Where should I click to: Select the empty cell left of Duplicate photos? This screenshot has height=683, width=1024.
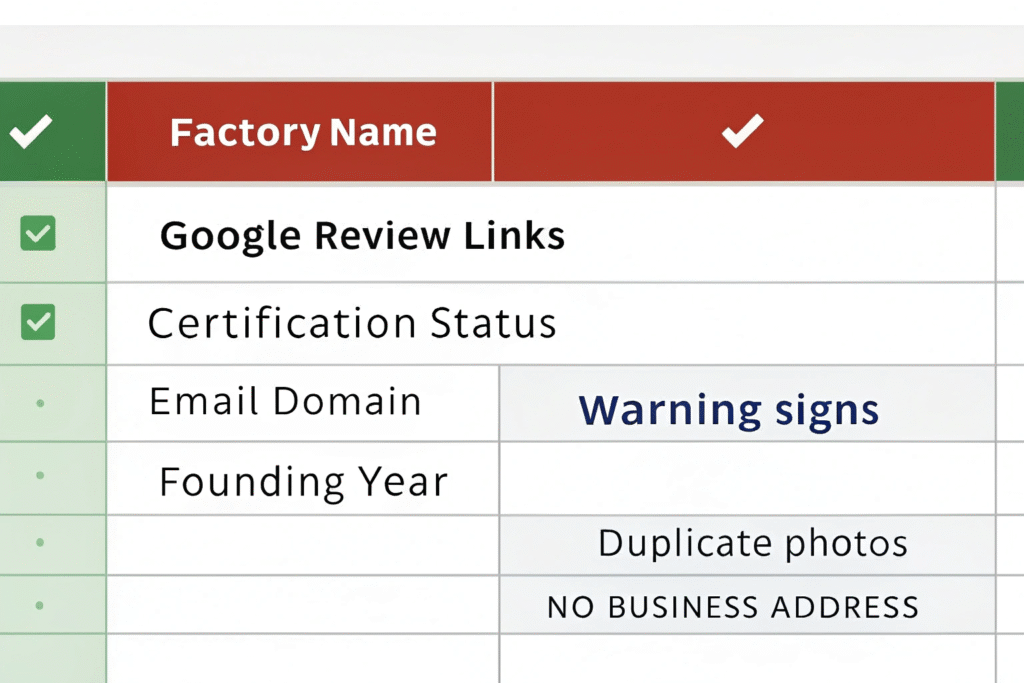coord(302,545)
